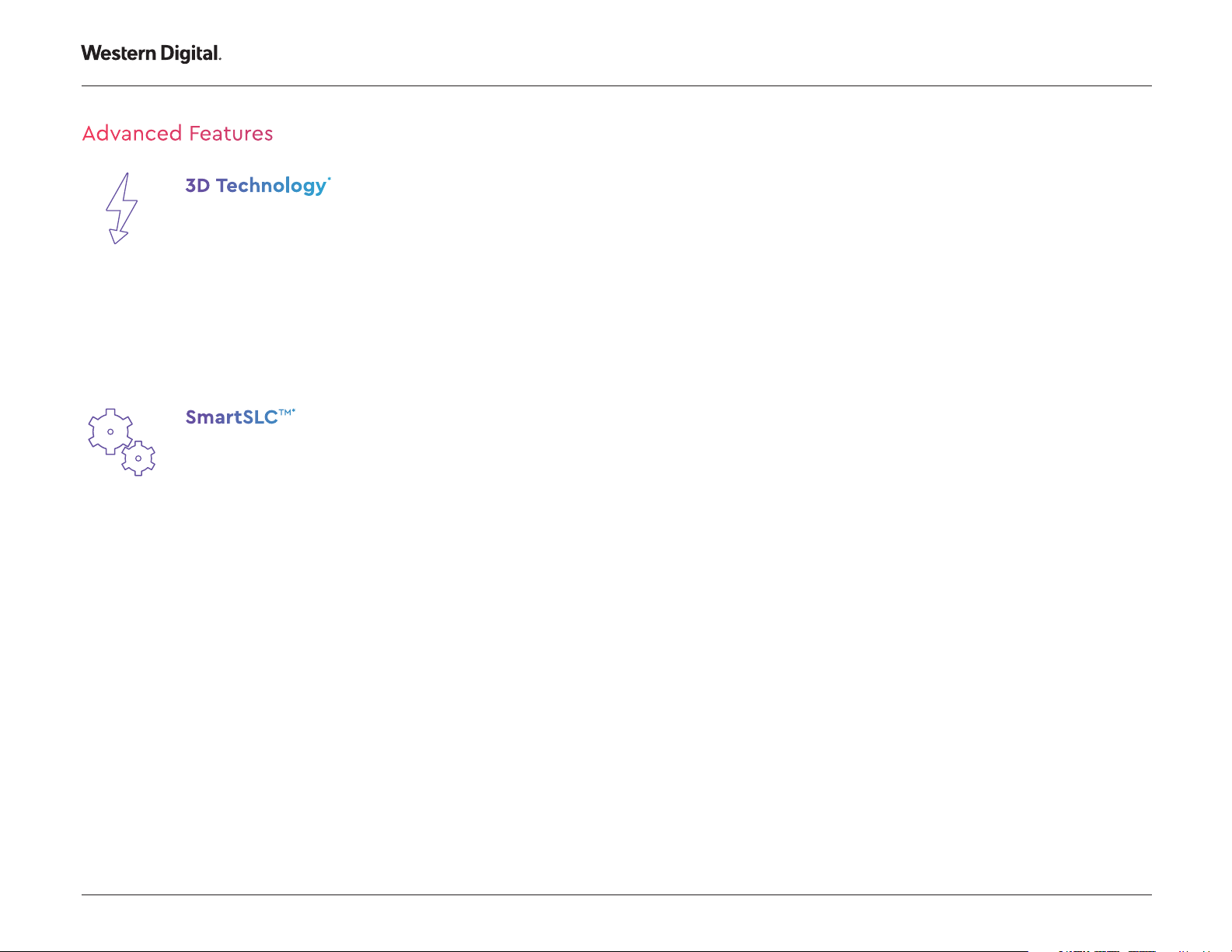The height and width of the screenshot is (952, 1232).
Task: Click the gears icon beside SmartSLC
Action: click(120, 441)
